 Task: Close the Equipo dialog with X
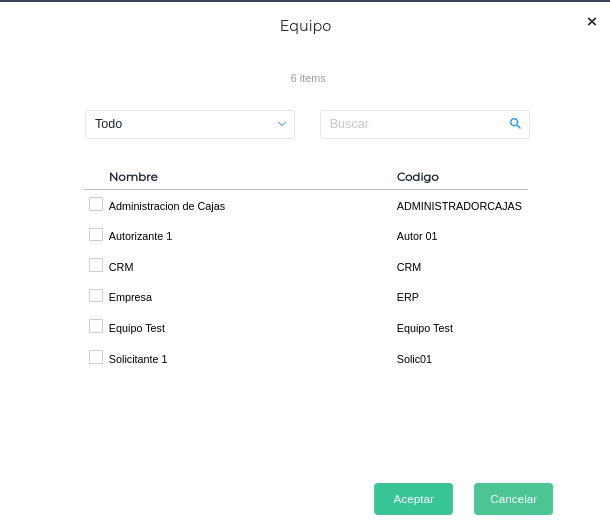(592, 21)
